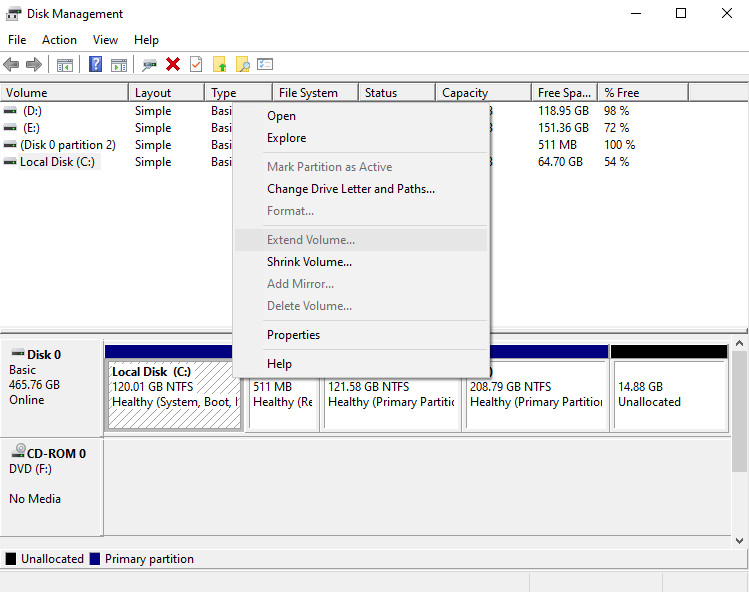The width and height of the screenshot is (749, 592).
Task: Select the (E:) volume row
Action: (32, 128)
